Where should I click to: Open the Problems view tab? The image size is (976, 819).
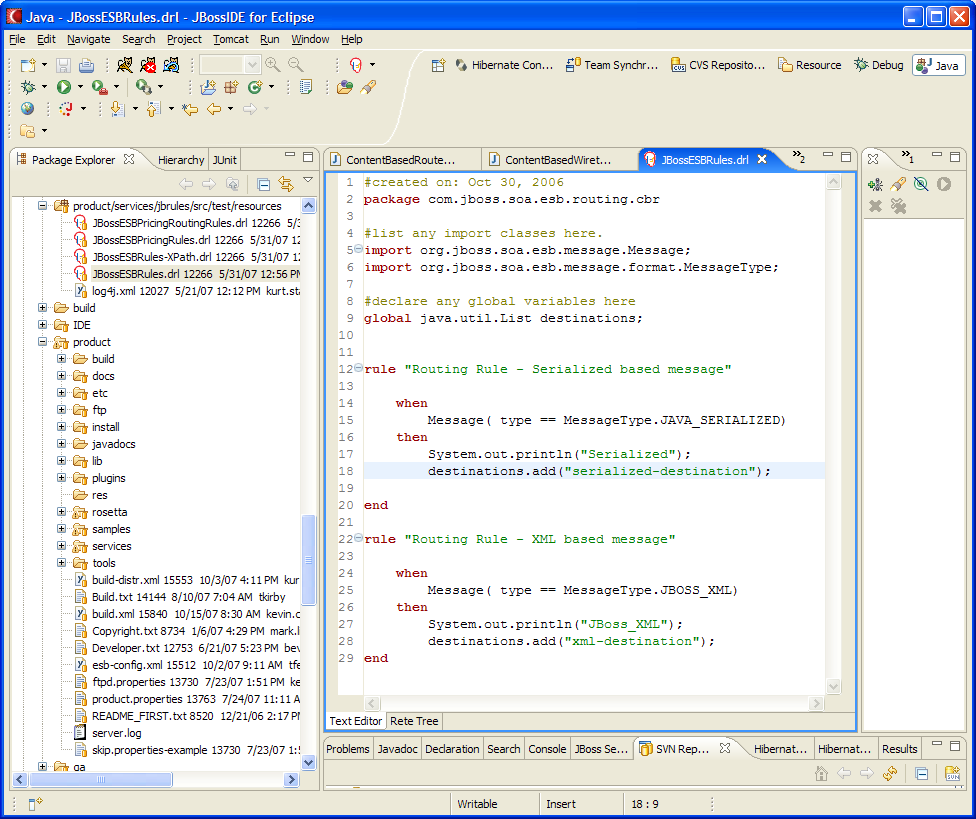pos(347,749)
